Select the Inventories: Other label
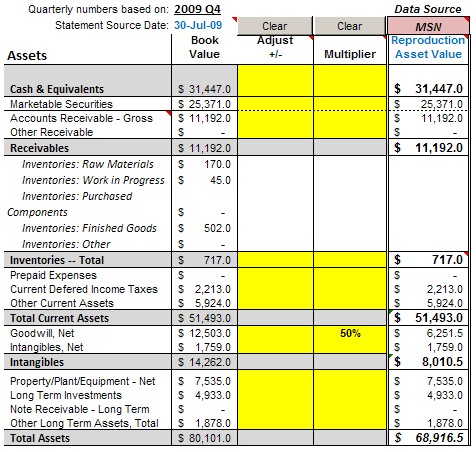476x452 pixels. (x=66, y=244)
